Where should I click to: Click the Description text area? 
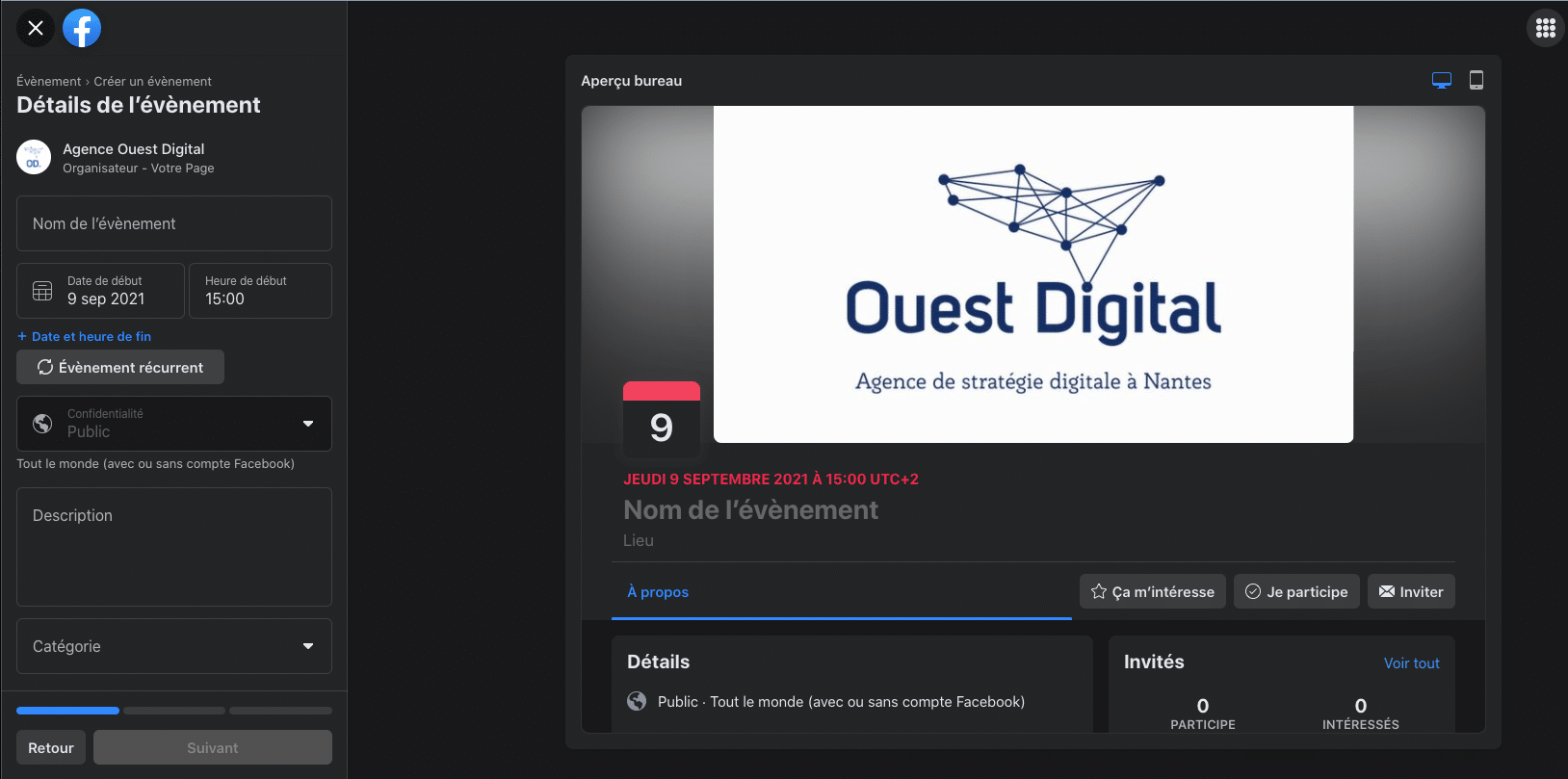coord(174,547)
